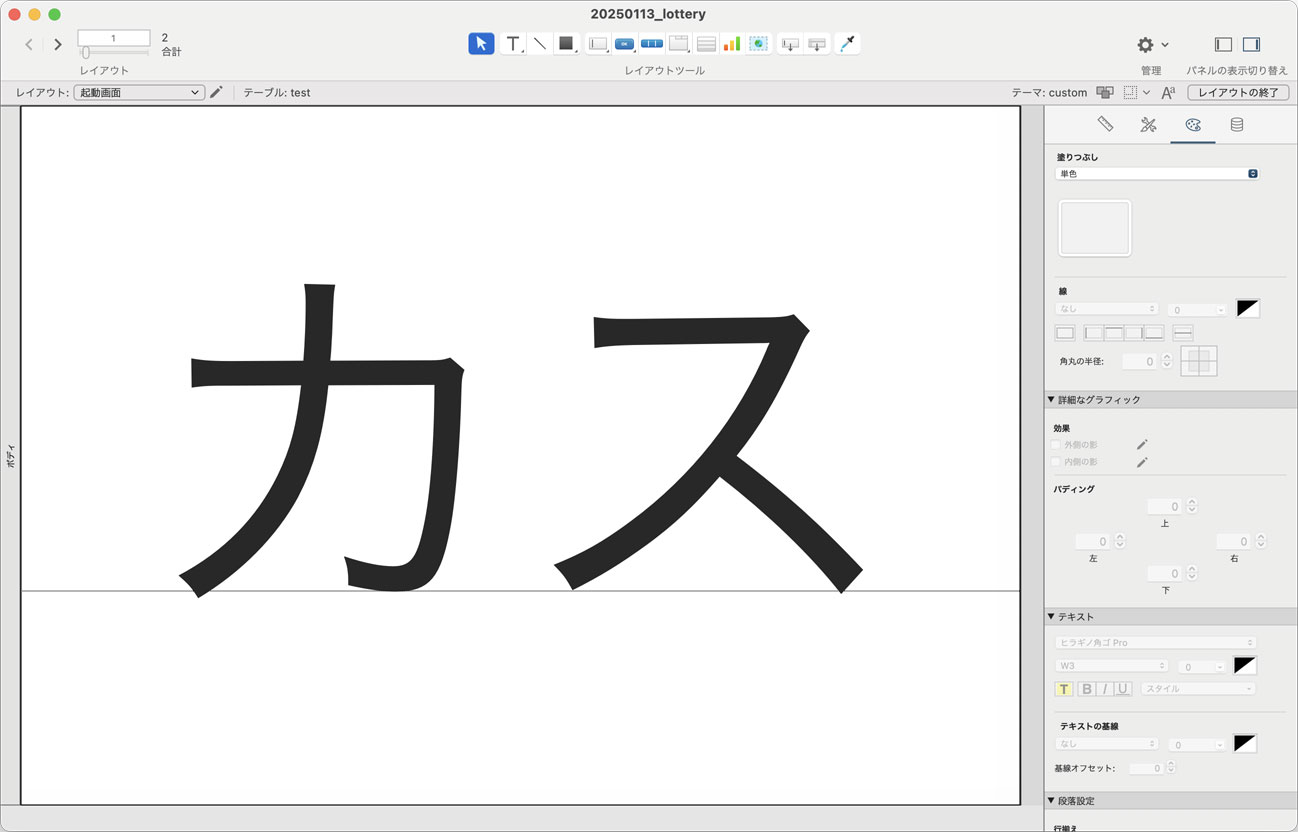Open the screen stencil dropdown
1298x832 pixels.
pyautogui.click(x=1136, y=92)
